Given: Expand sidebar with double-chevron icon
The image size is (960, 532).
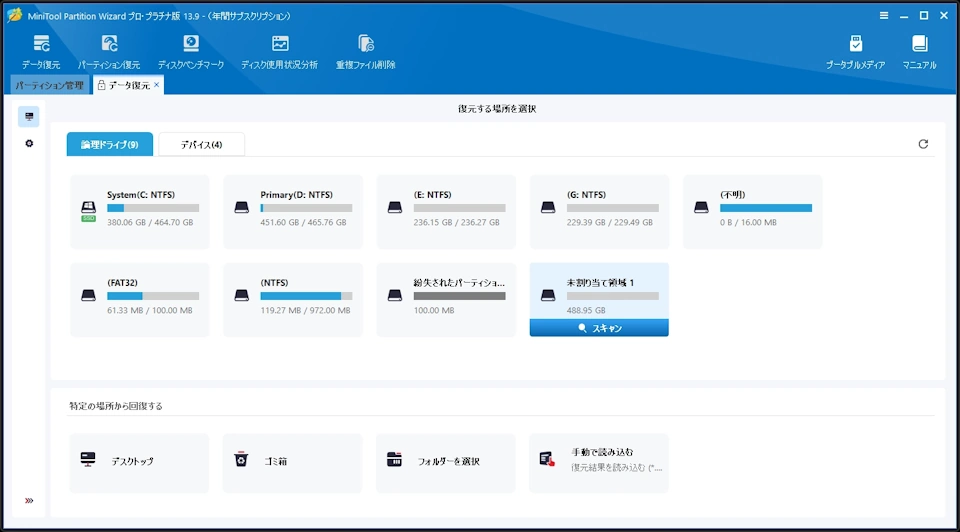Looking at the screenshot, I should pos(29,501).
